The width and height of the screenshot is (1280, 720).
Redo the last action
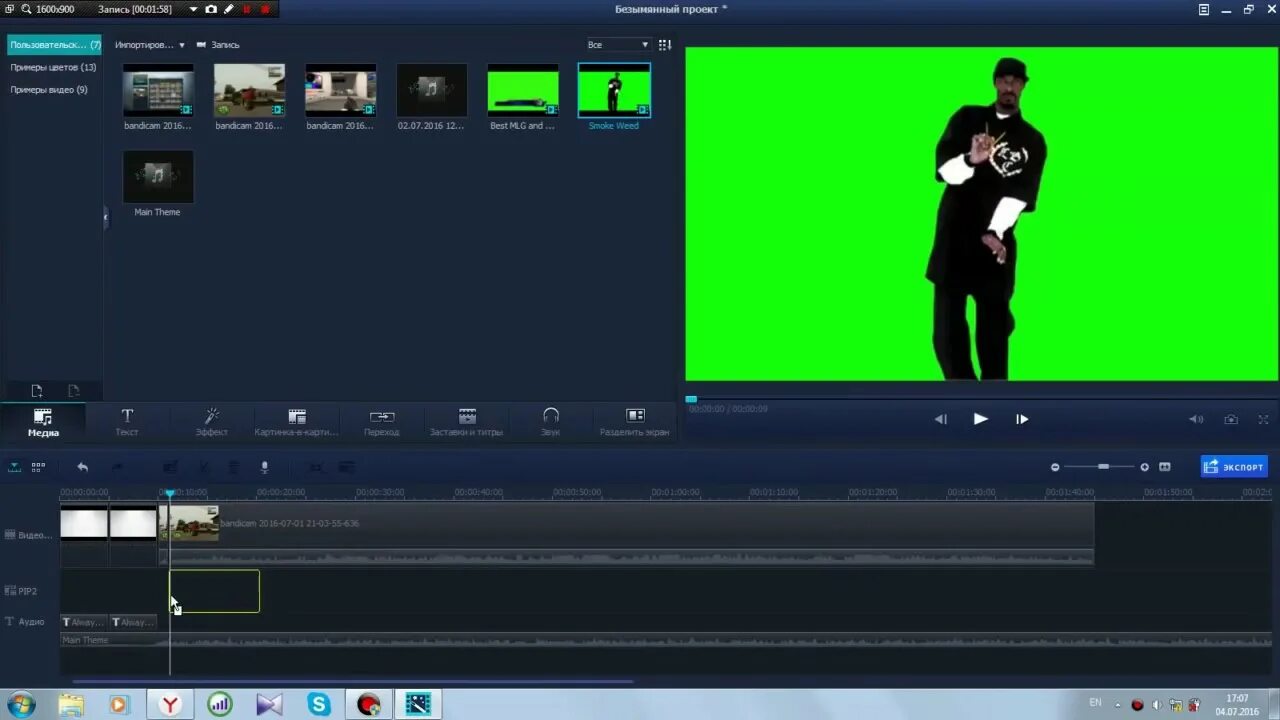117,467
